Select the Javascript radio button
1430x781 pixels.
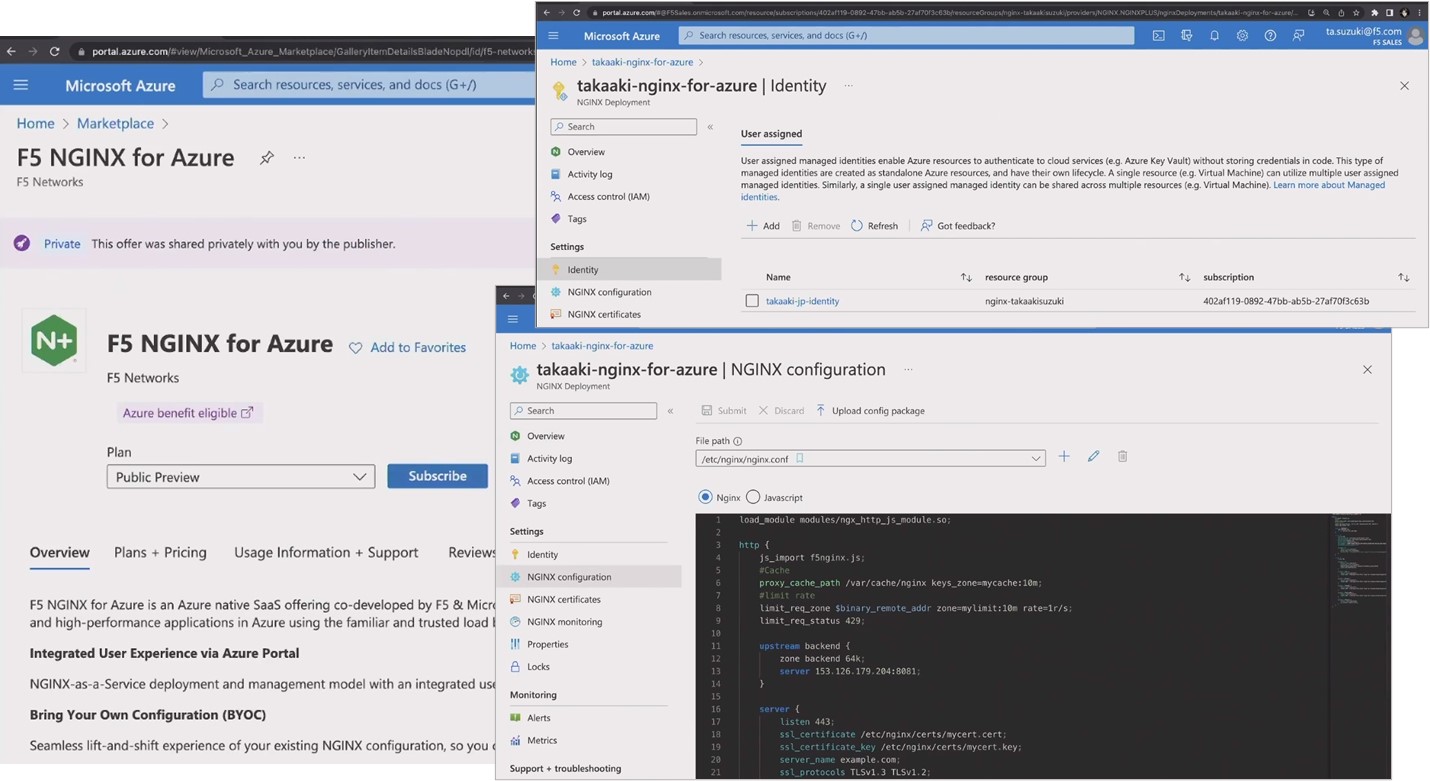(x=753, y=497)
